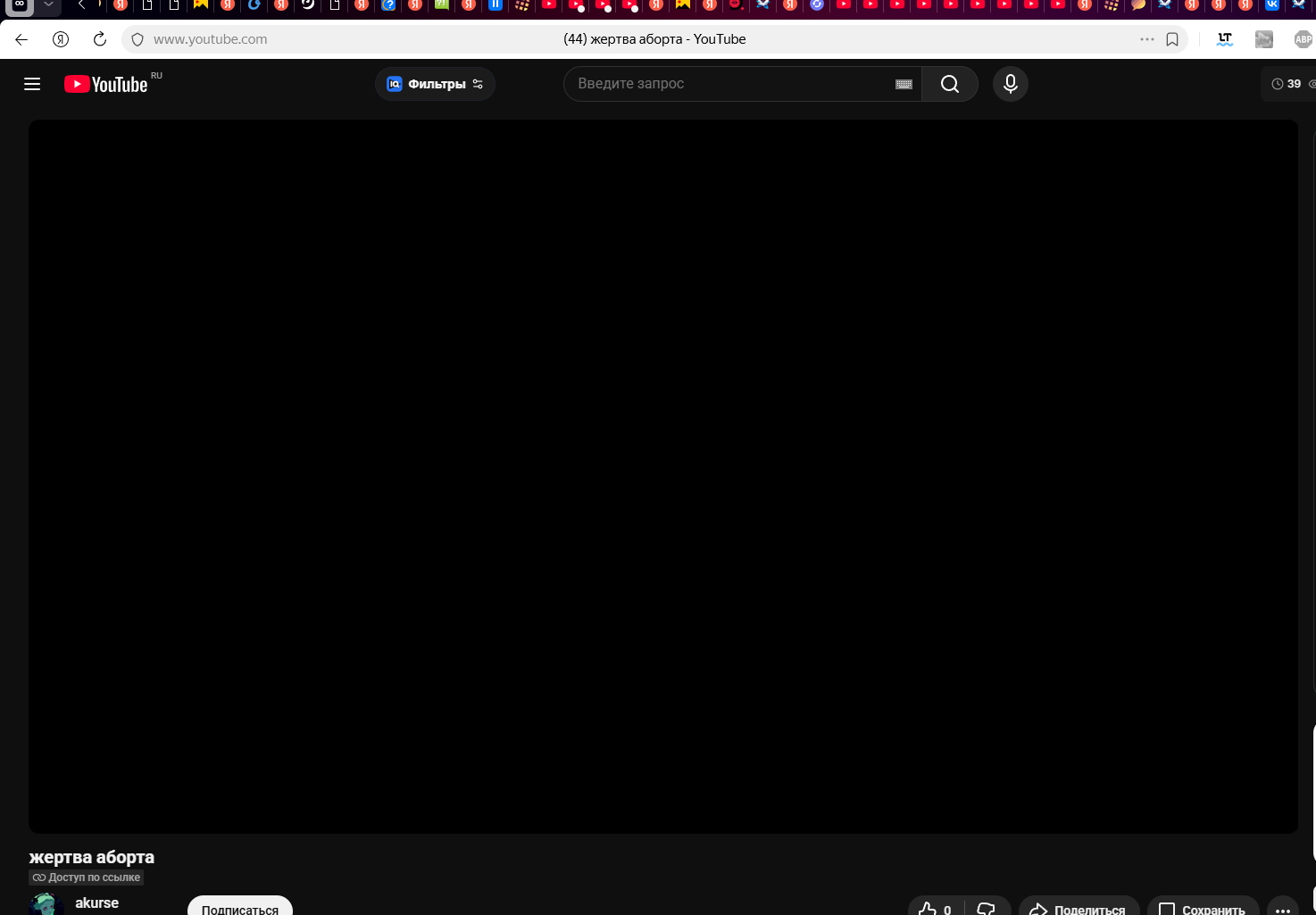The width and height of the screenshot is (1316, 915).
Task: Open video more-actions menu with three dots
Action: pos(1284,909)
